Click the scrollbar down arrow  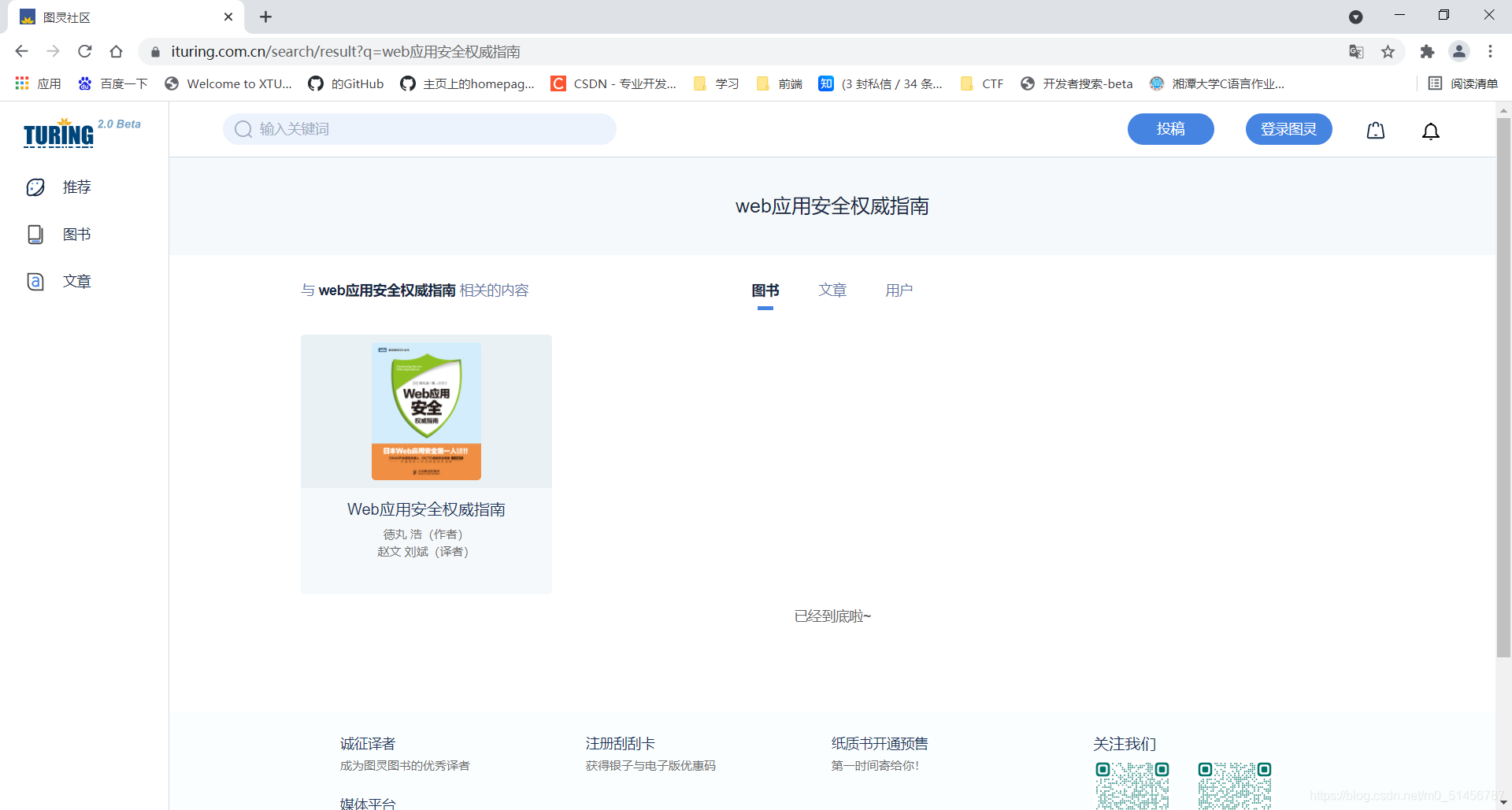pos(1503,803)
